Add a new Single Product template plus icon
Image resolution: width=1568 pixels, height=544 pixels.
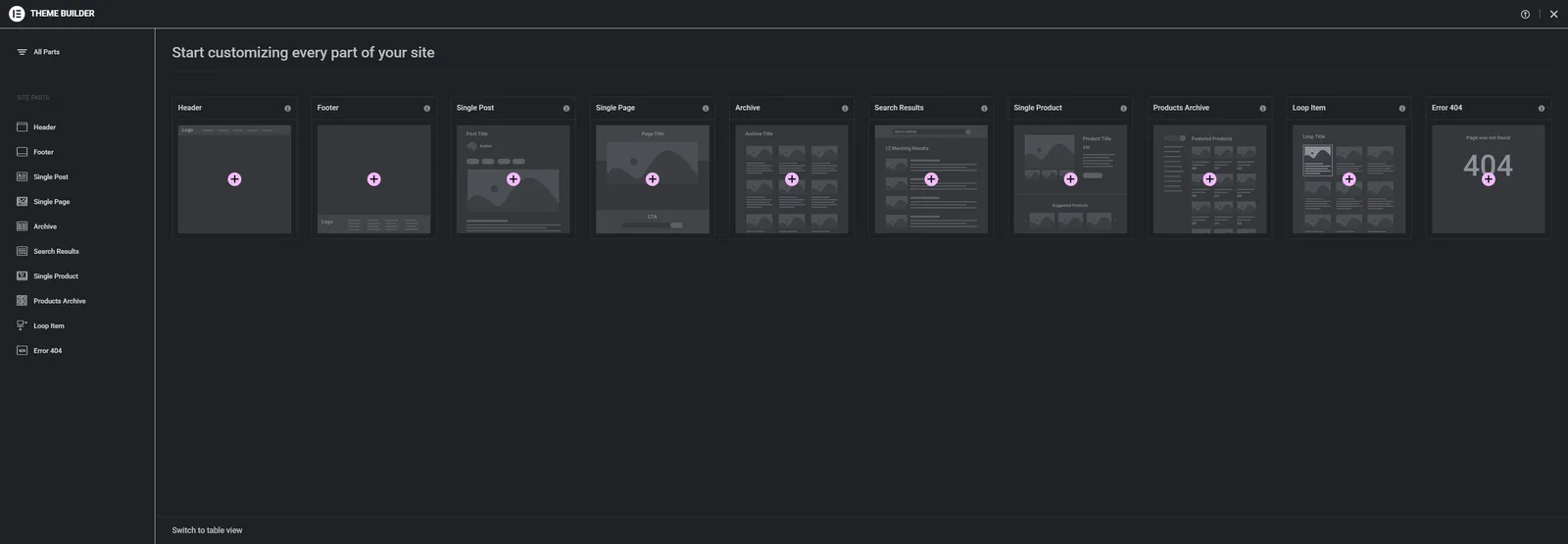click(x=1070, y=179)
